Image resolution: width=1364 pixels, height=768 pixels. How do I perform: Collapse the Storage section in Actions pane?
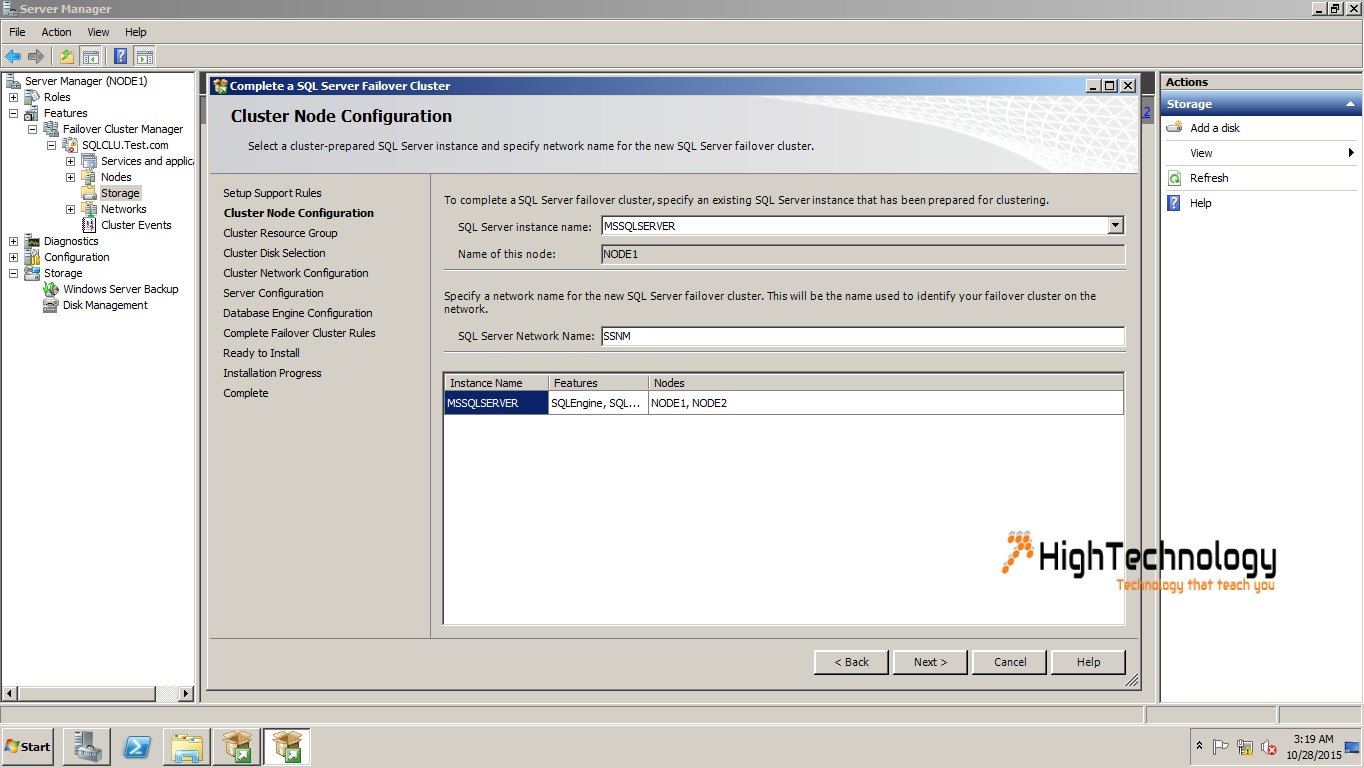tap(1349, 104)
